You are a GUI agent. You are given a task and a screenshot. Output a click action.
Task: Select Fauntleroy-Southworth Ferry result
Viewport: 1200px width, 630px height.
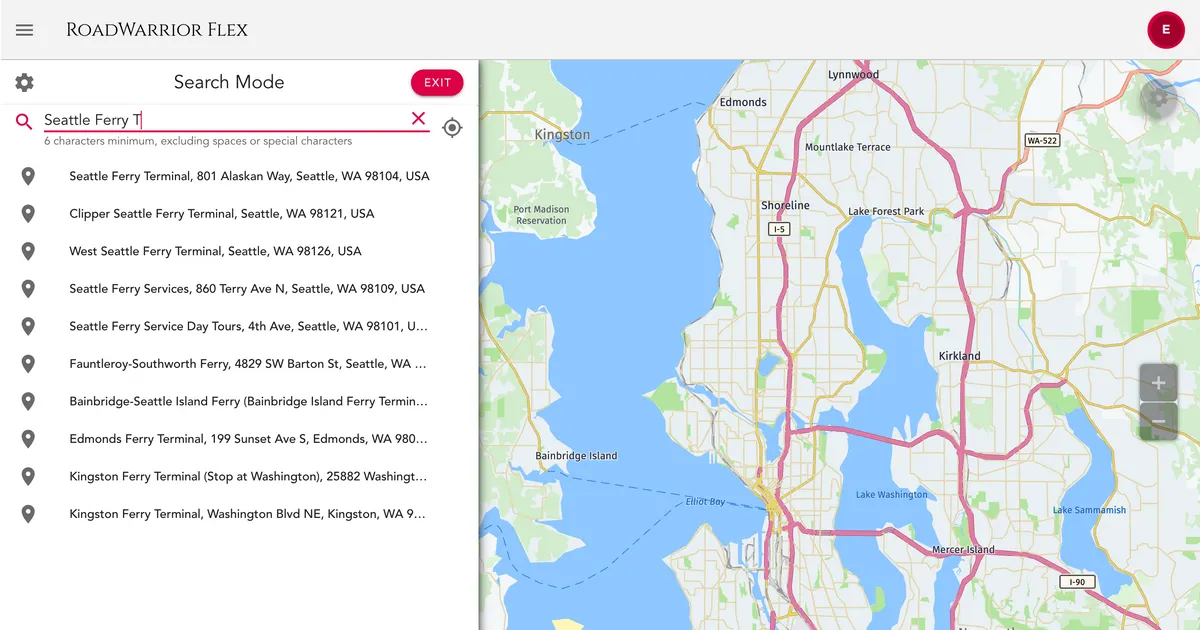point(239,364)
